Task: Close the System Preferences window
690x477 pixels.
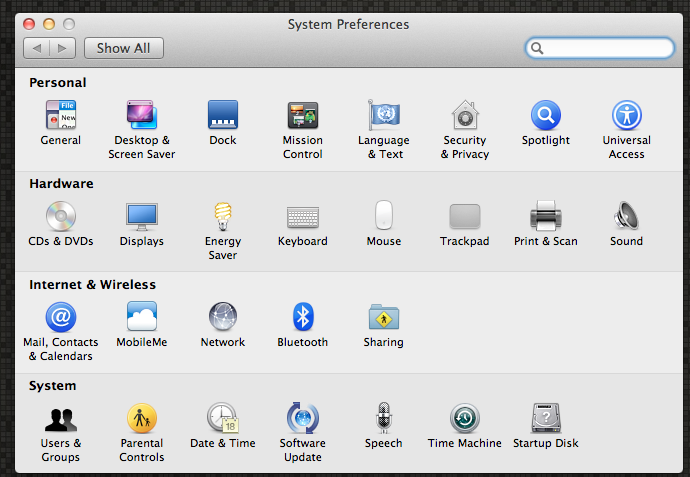Action: 29,24
